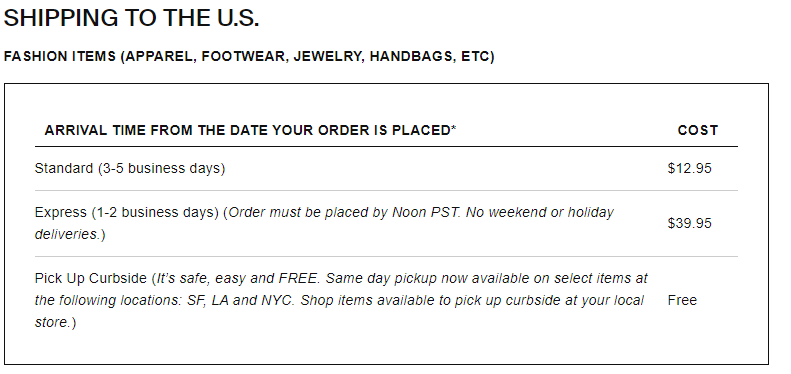Viewport: 791px width, 374px height.
Task: Select the word "HANDBAGS" in the subheading
Action: tap(411, 56)
